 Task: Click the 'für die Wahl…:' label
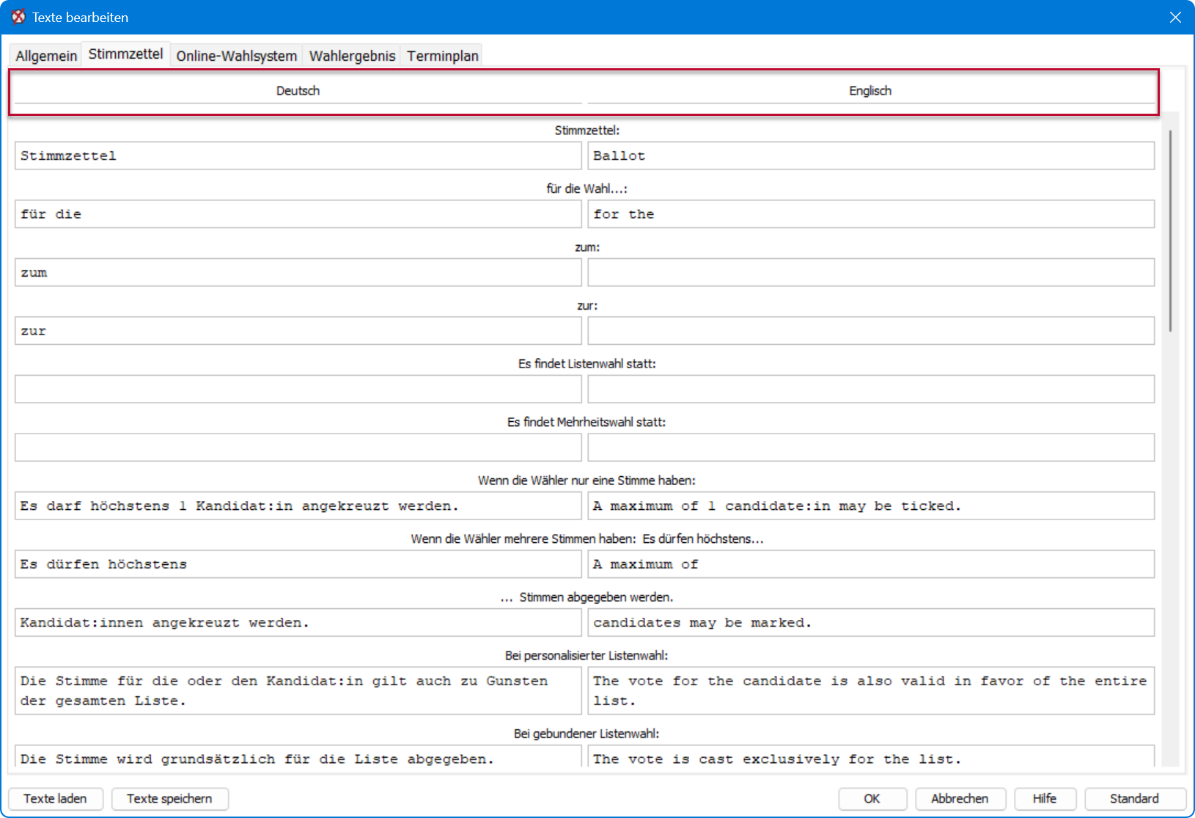click(x=587, y=188)
